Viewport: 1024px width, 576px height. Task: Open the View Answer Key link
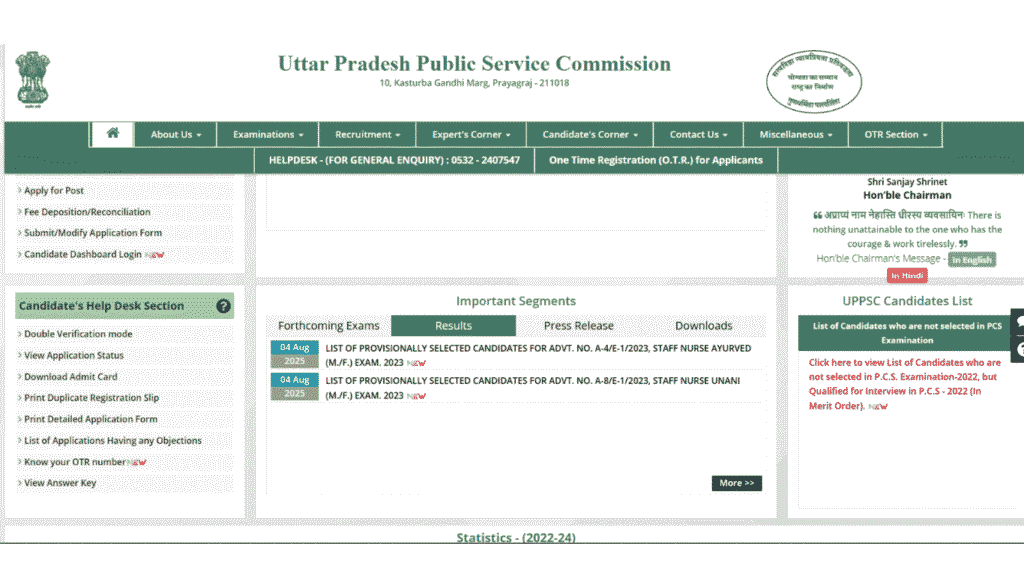59,483
